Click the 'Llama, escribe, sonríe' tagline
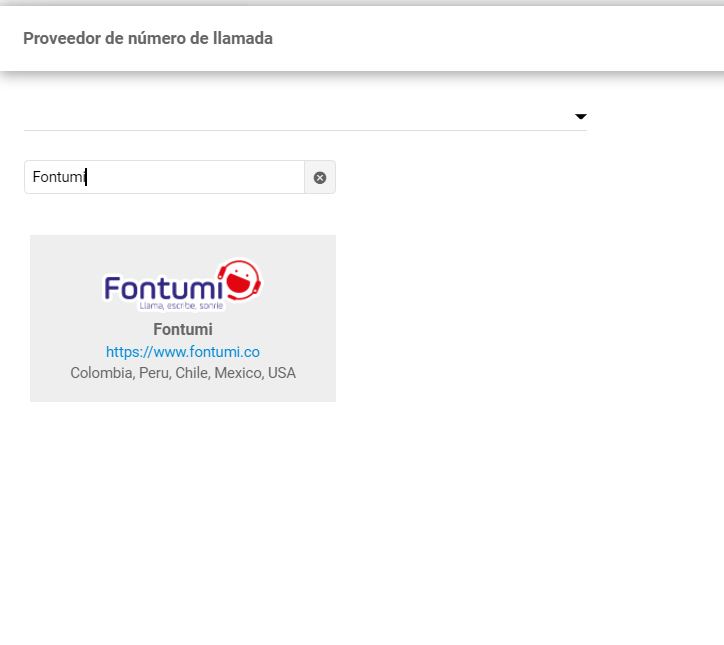724x645 pixels. pyautogui.click(x=180, y=306)
